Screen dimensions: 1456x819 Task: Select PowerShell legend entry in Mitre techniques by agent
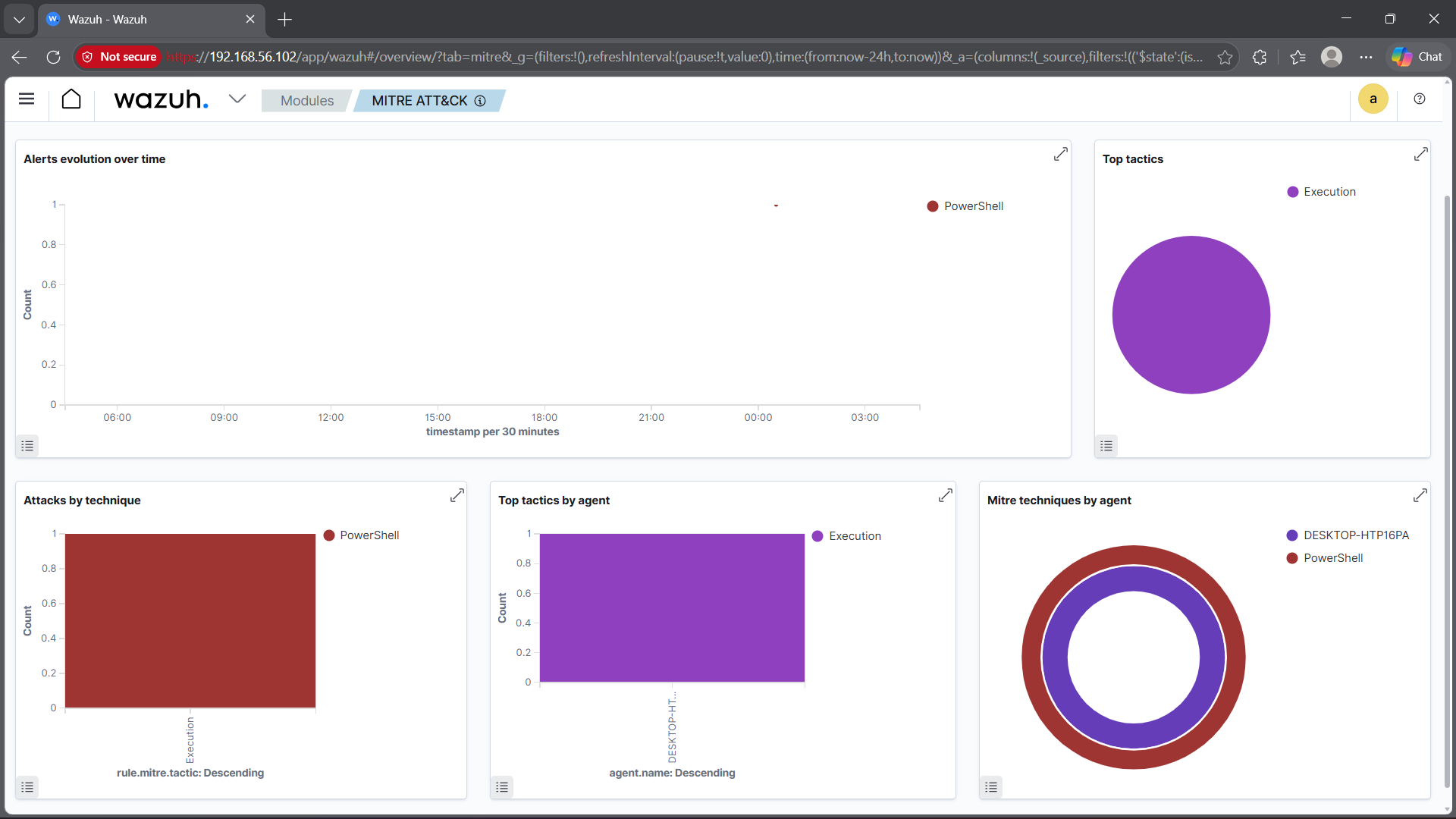[x=1333, y=558]
